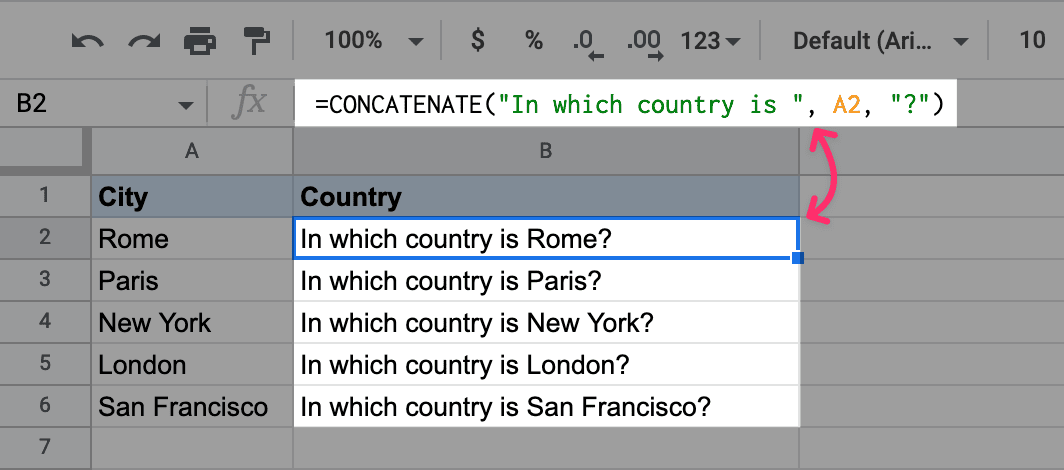Decrease decimal places icon
This screenshot has width=1064, height=470.
[x=588, y=44]
